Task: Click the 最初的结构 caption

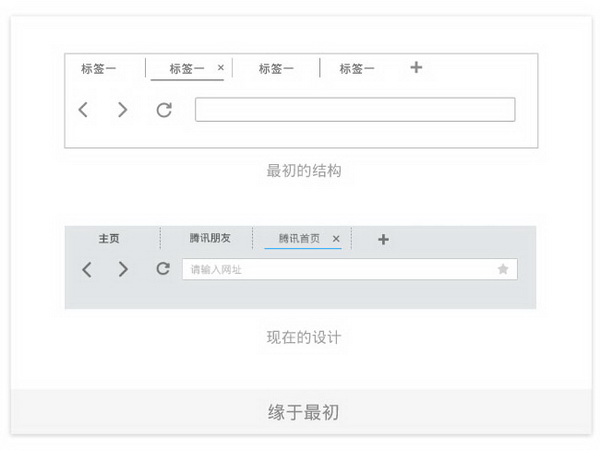Action: click(x=304, y=171)
